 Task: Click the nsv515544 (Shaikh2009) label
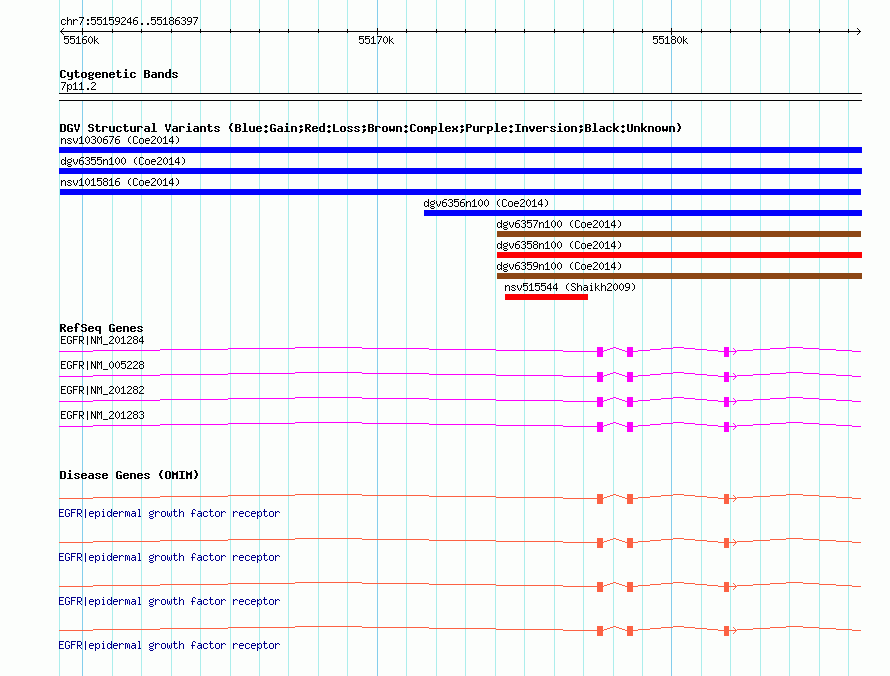pyautogui.click(x=570, y=287)
